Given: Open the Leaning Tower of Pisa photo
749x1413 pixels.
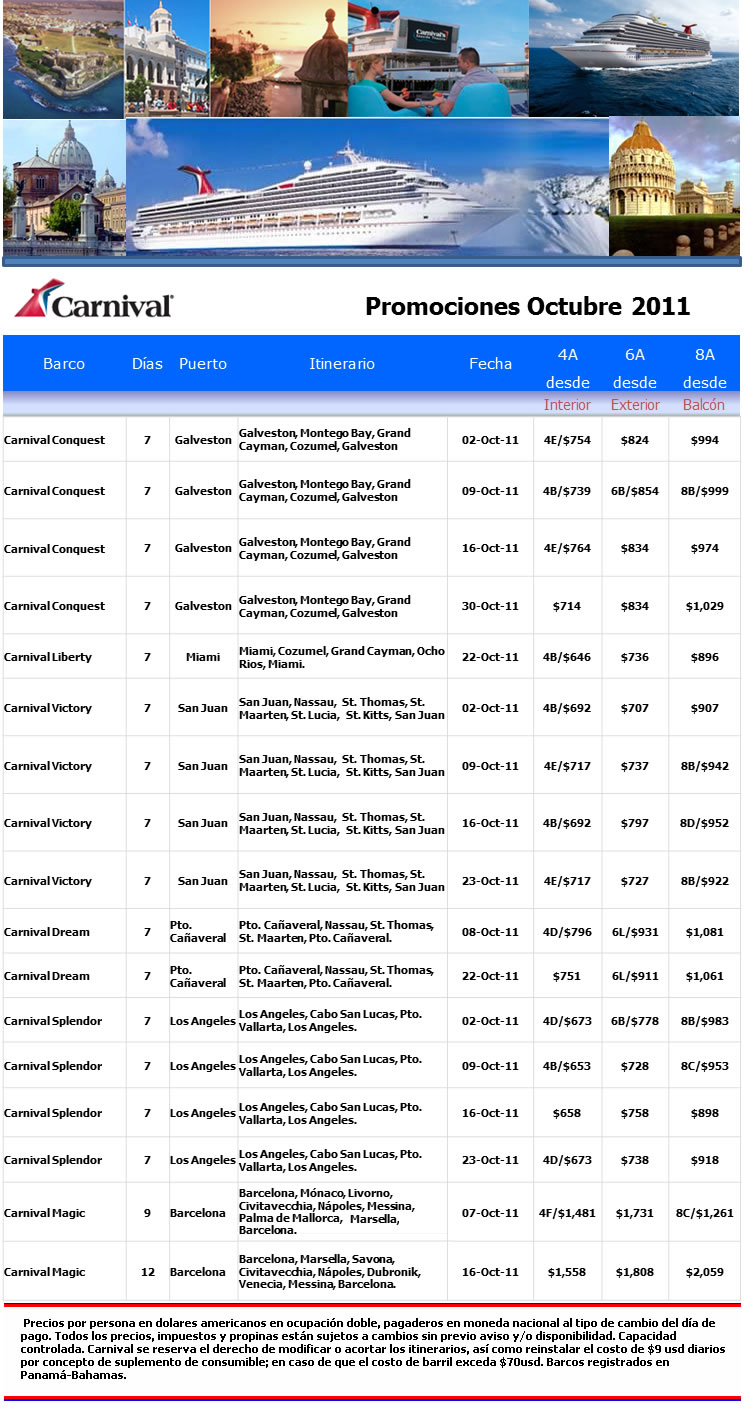Looking at the screenshot, I should point(675,186).
